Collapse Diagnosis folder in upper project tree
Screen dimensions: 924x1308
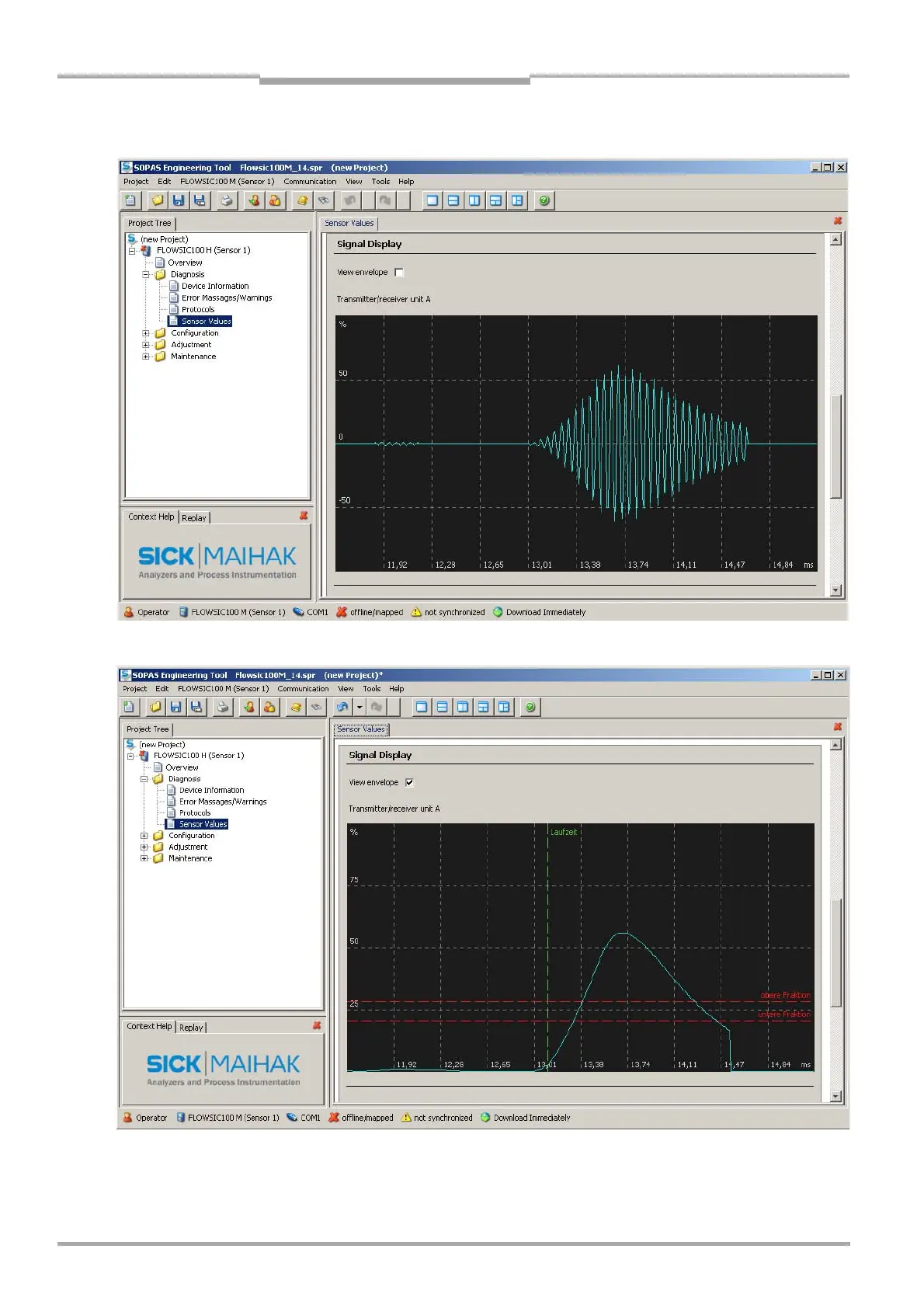click(145, 274)
